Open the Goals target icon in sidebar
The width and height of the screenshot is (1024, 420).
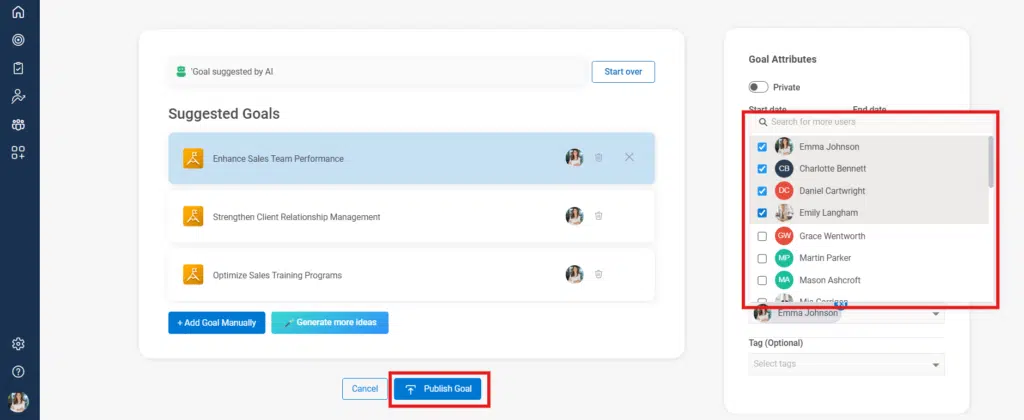click(18, 40)
